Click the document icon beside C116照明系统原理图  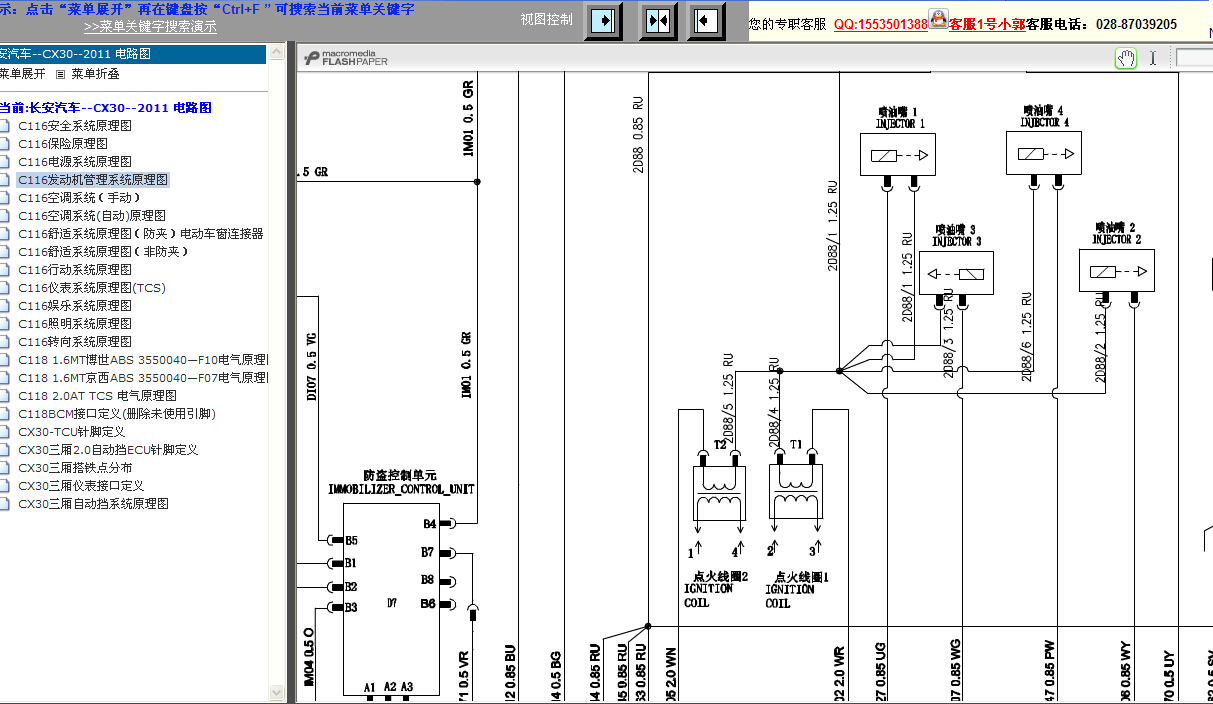[5, 324]
